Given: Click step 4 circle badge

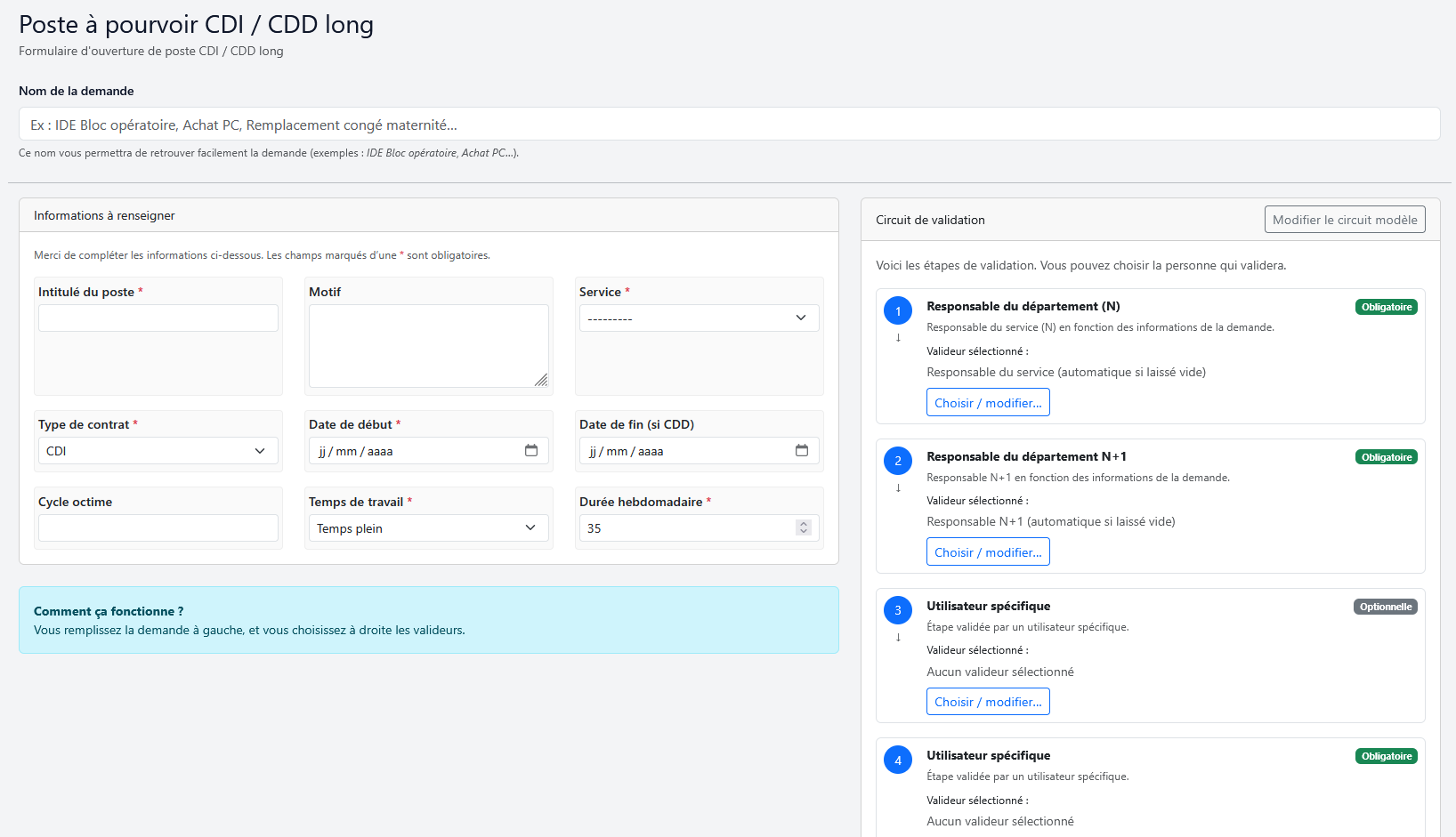Looking at the screenshot, I should tap(898, 760).
